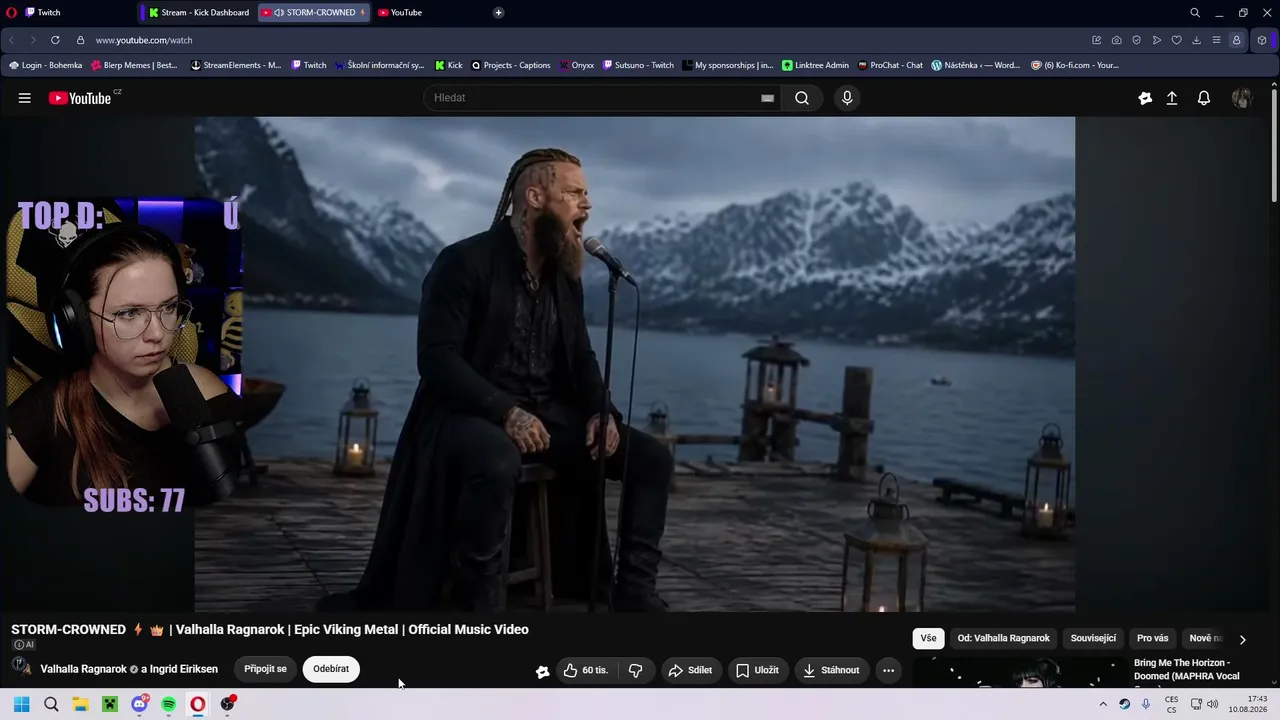This screenshot has height=720, width=1280.
Task: Show hidden system tray icons
Action: click(1103, 704)
